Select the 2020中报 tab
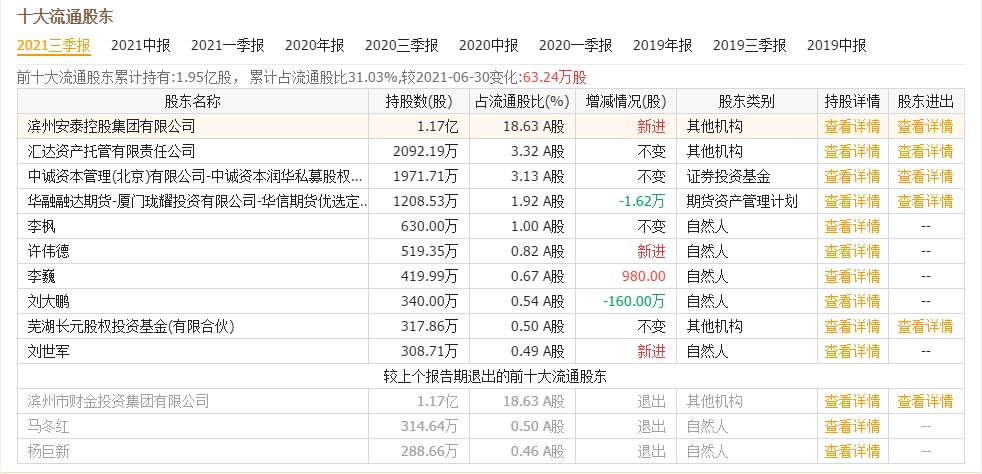The width and height of the screenshot is (982, 474). [x=488, y=45]
